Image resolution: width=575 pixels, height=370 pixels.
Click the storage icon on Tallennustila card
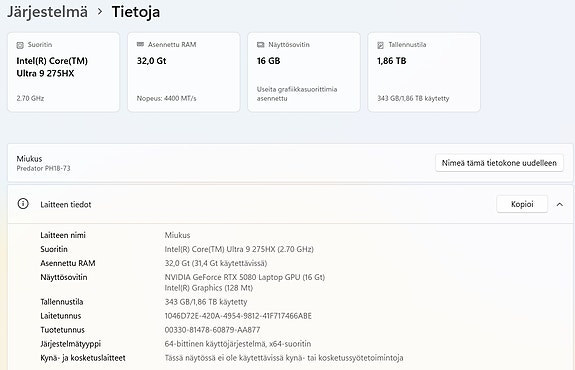(x=380, y=45)
